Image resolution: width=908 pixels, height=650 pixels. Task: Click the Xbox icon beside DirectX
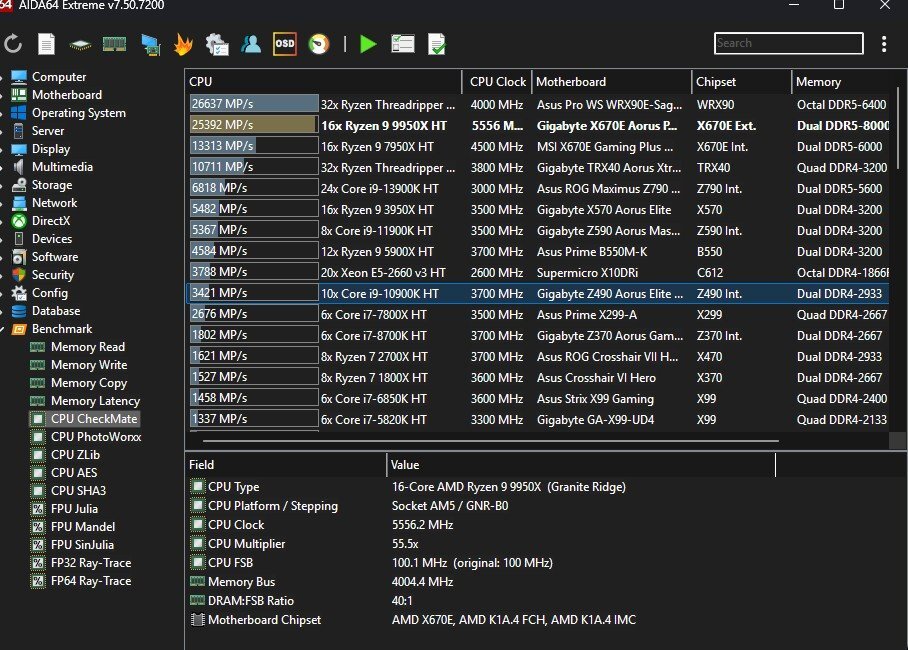19,221
